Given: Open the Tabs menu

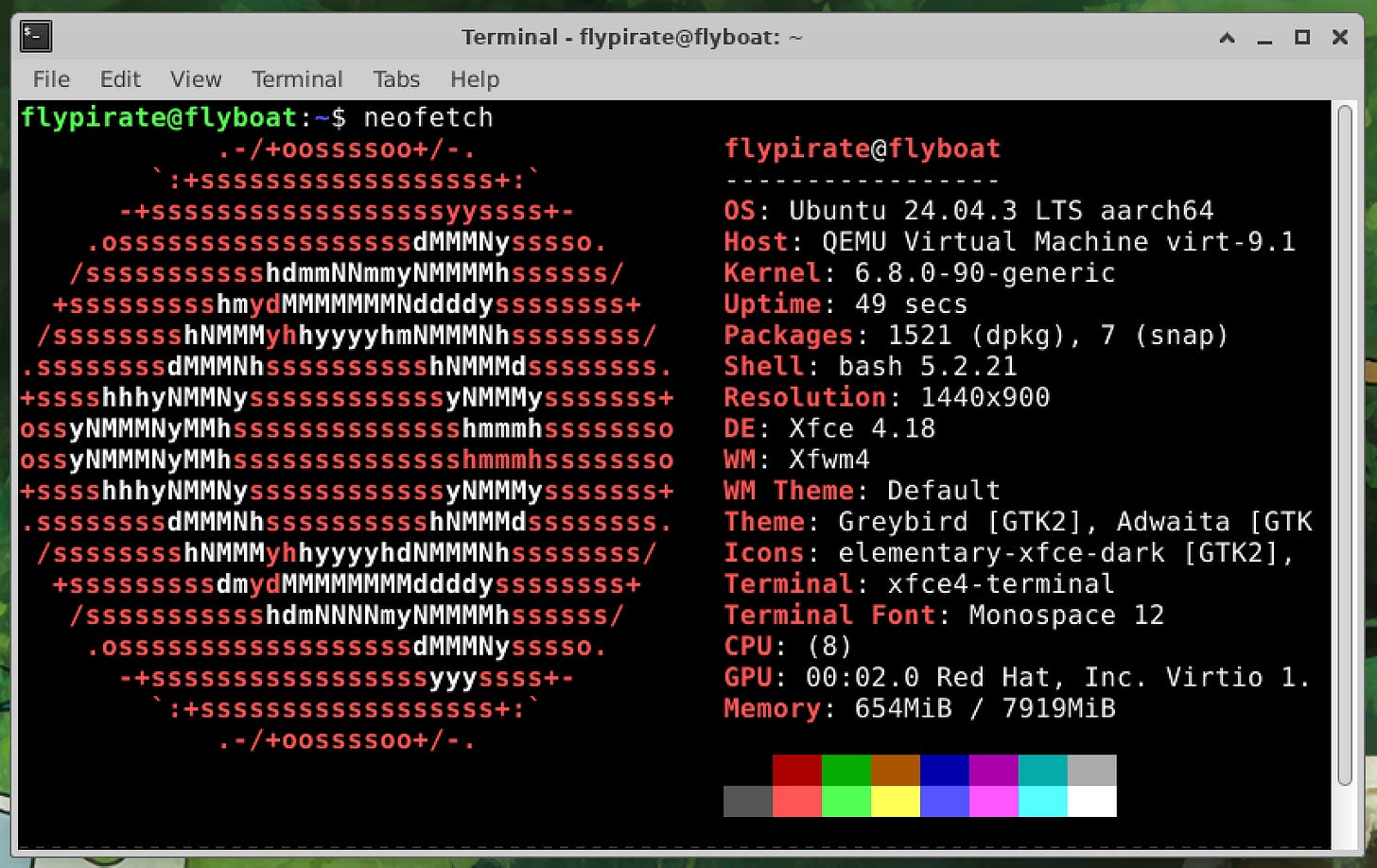Looking at the screenshot, I should pos(396,79).
